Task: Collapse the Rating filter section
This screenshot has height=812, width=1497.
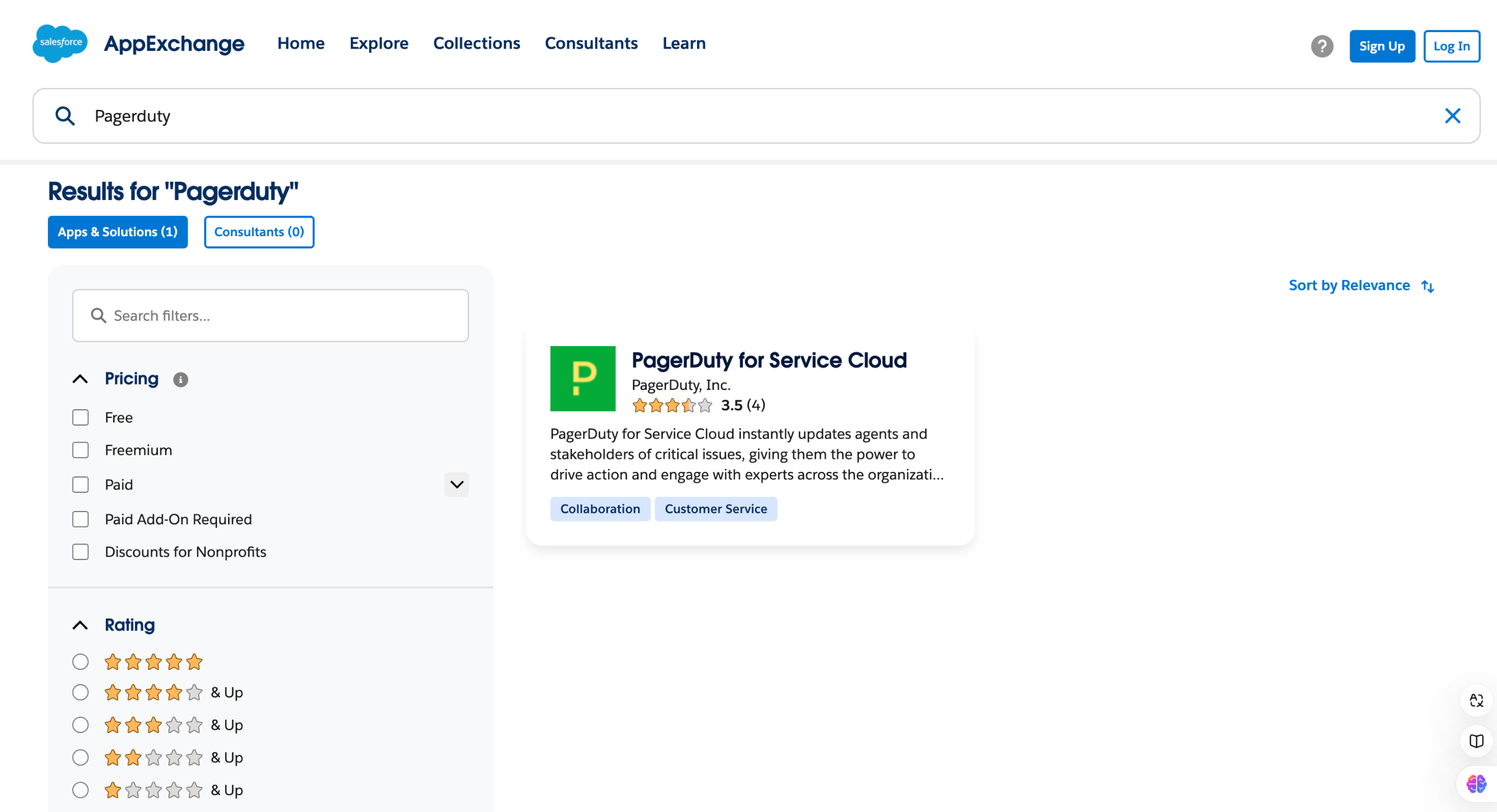Action: pos(80,625)
